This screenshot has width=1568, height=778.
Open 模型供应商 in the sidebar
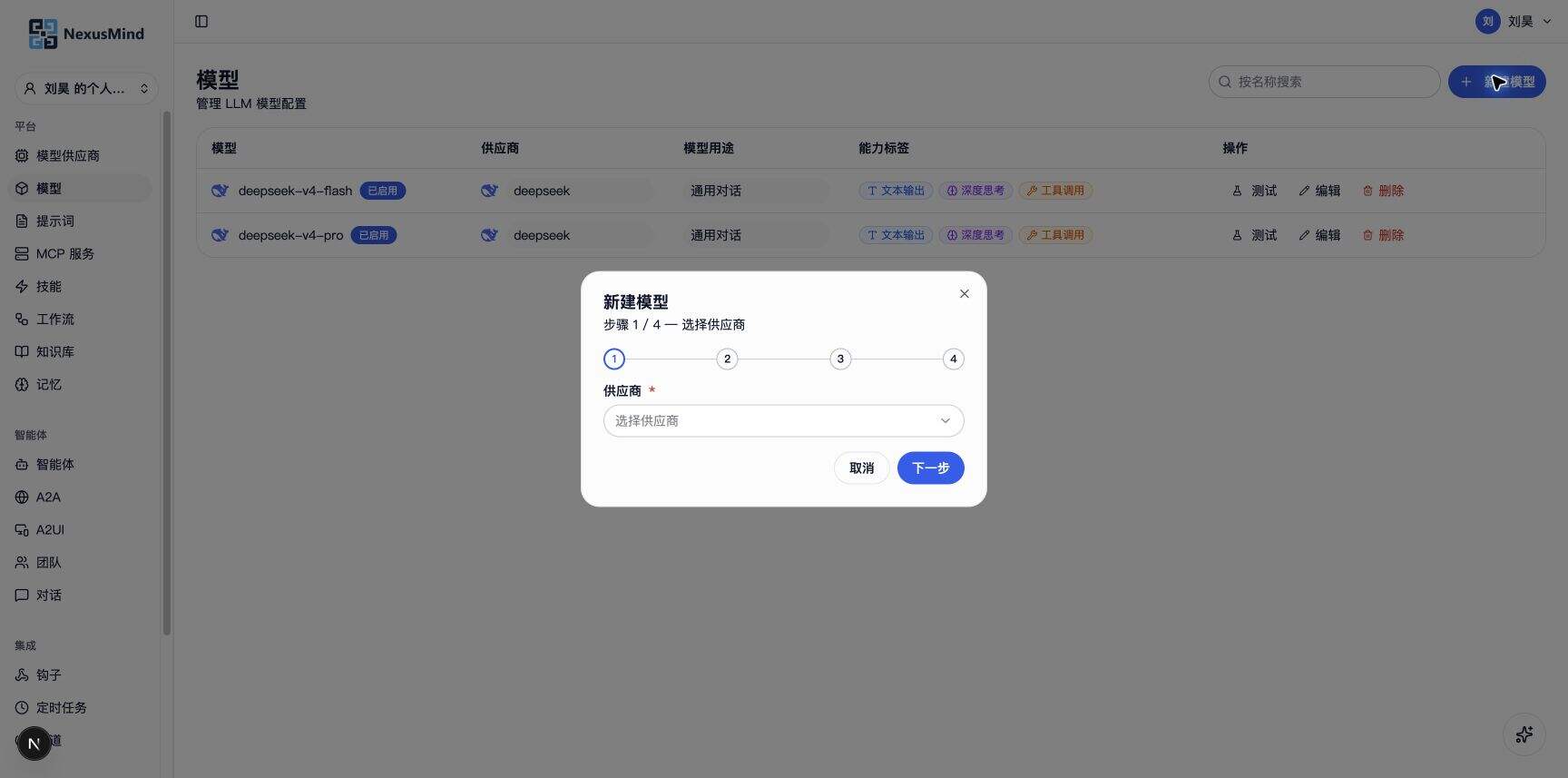pyautogui.click(x=80, y=155)
